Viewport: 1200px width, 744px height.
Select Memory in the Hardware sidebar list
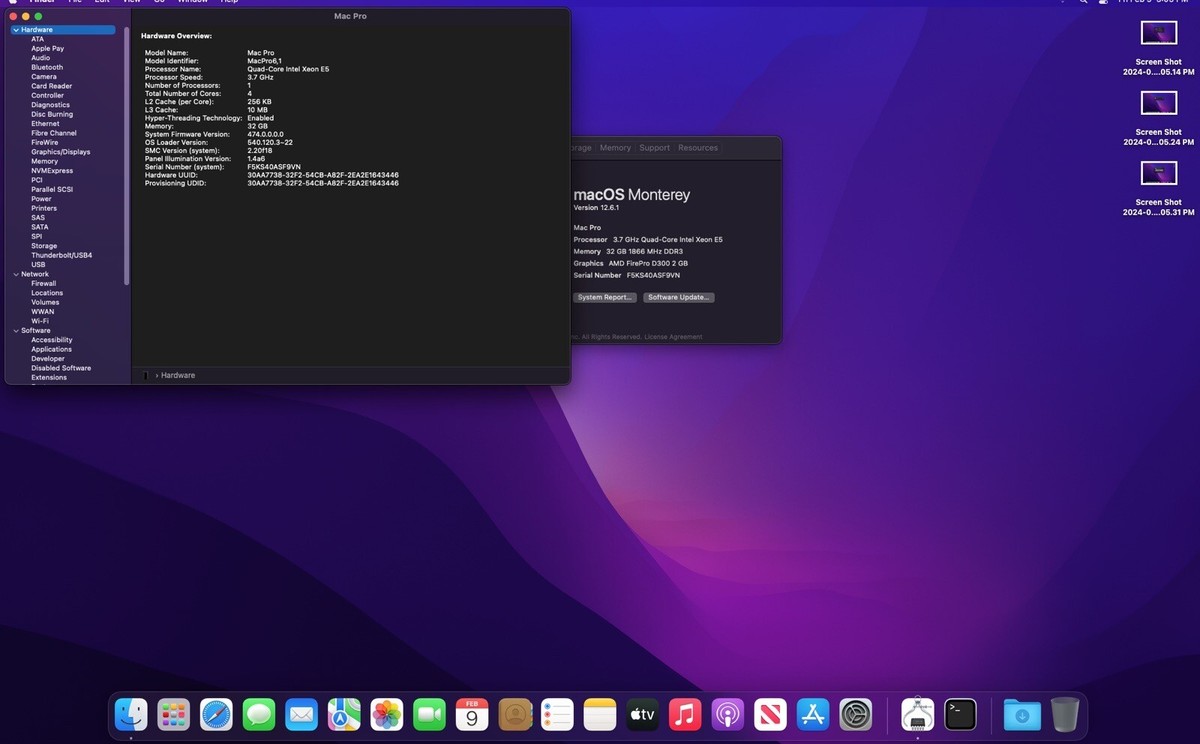click(x=44, y=161)
